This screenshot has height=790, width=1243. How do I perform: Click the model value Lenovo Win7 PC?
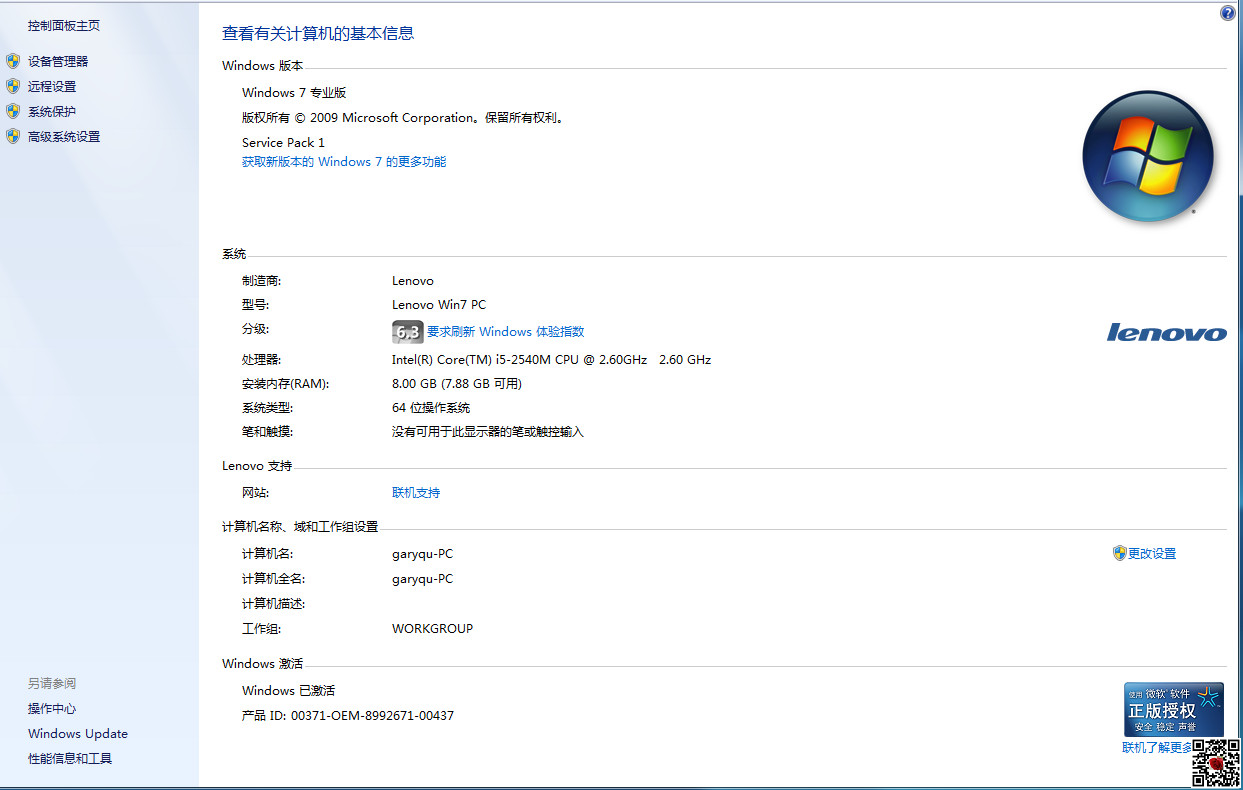tap(439, 305)
